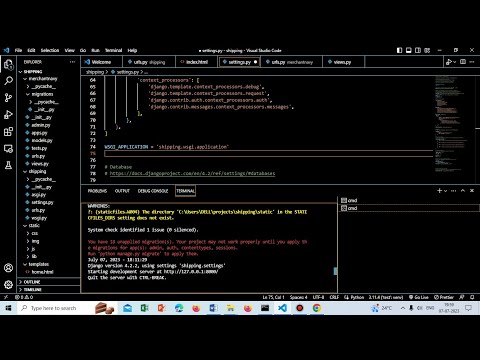Viewport: 480px width, 360px height.
Task: Open Chrome from taskbar
Action: click(317, 308)
